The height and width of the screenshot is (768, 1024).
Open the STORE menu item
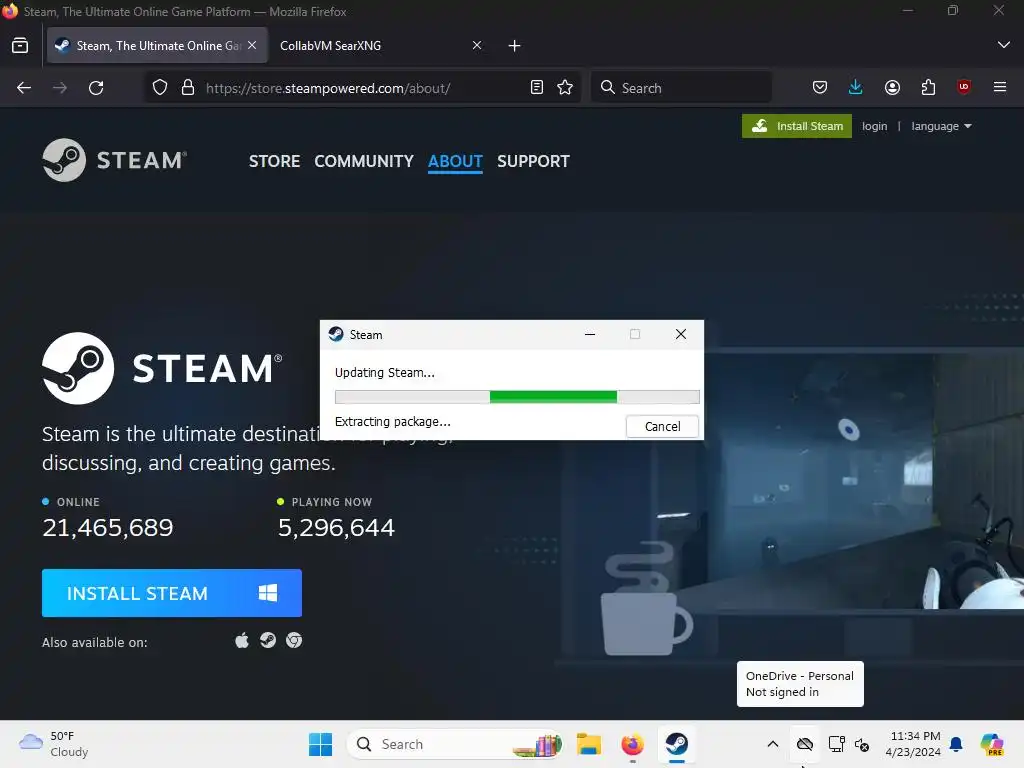click(x=274, y=161)
